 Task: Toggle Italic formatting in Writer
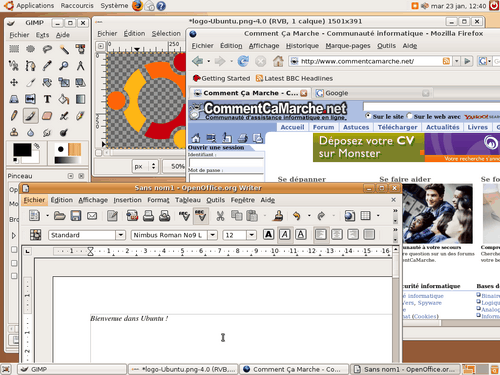pos(284,235)
